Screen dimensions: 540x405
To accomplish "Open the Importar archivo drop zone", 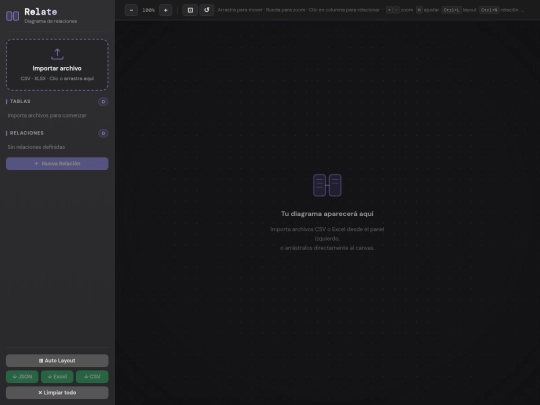I will click(57, 65).
